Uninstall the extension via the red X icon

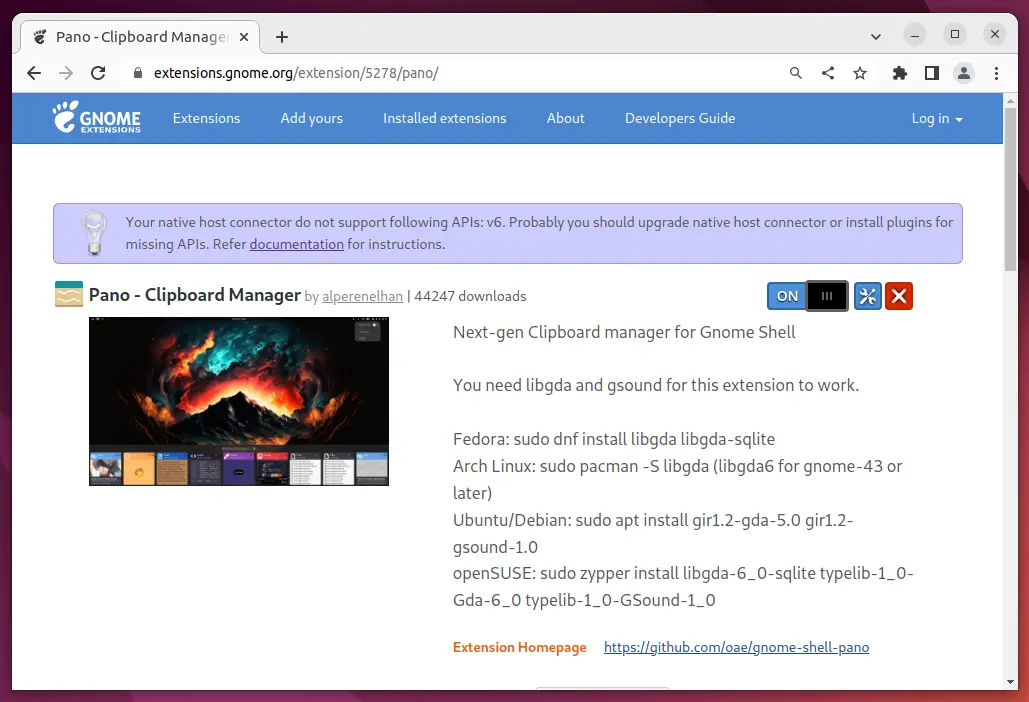[x=898, y=296]
